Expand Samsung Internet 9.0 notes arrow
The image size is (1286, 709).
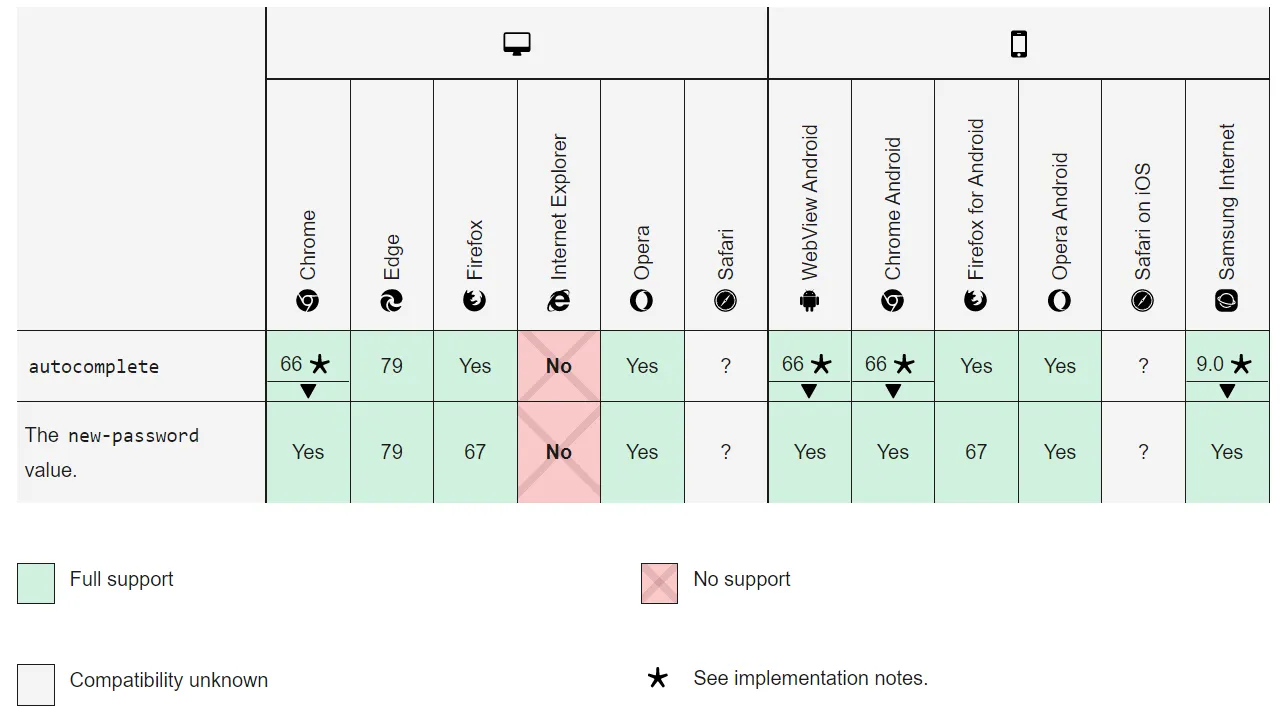[x=1227, y=391]
